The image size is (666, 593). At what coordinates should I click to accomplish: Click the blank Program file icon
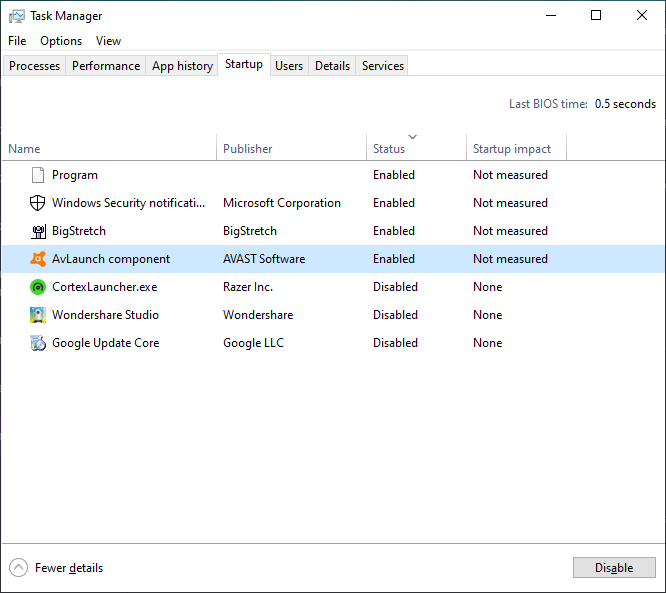[38, 175]
